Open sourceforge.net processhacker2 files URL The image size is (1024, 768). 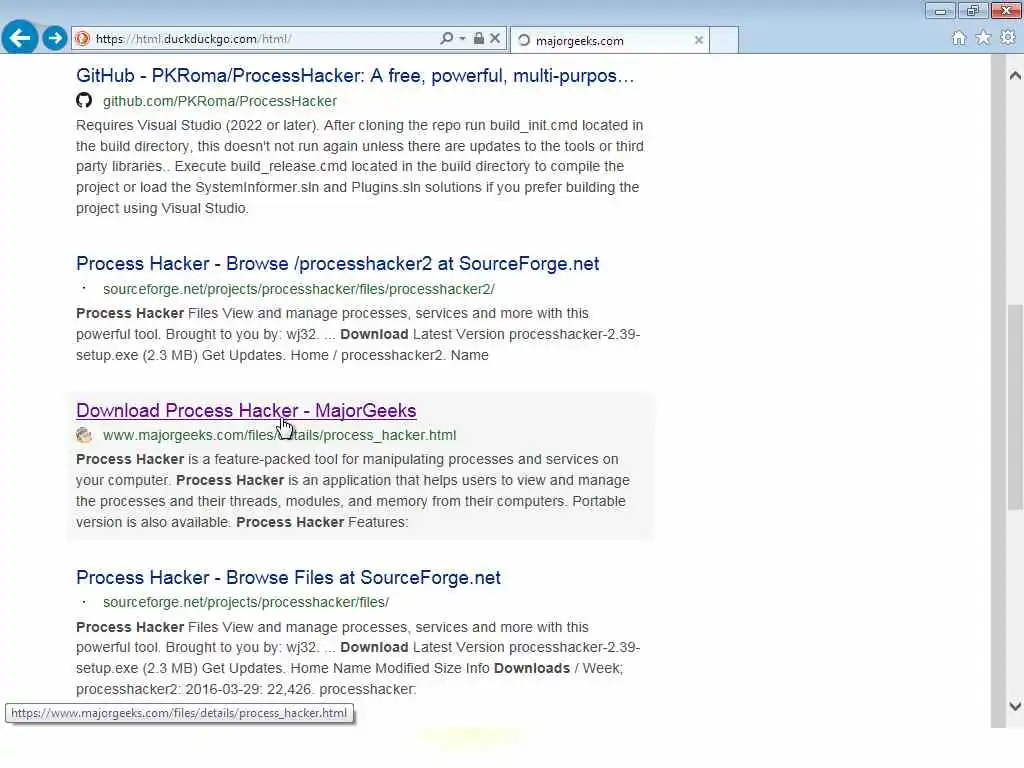[298, 289]
